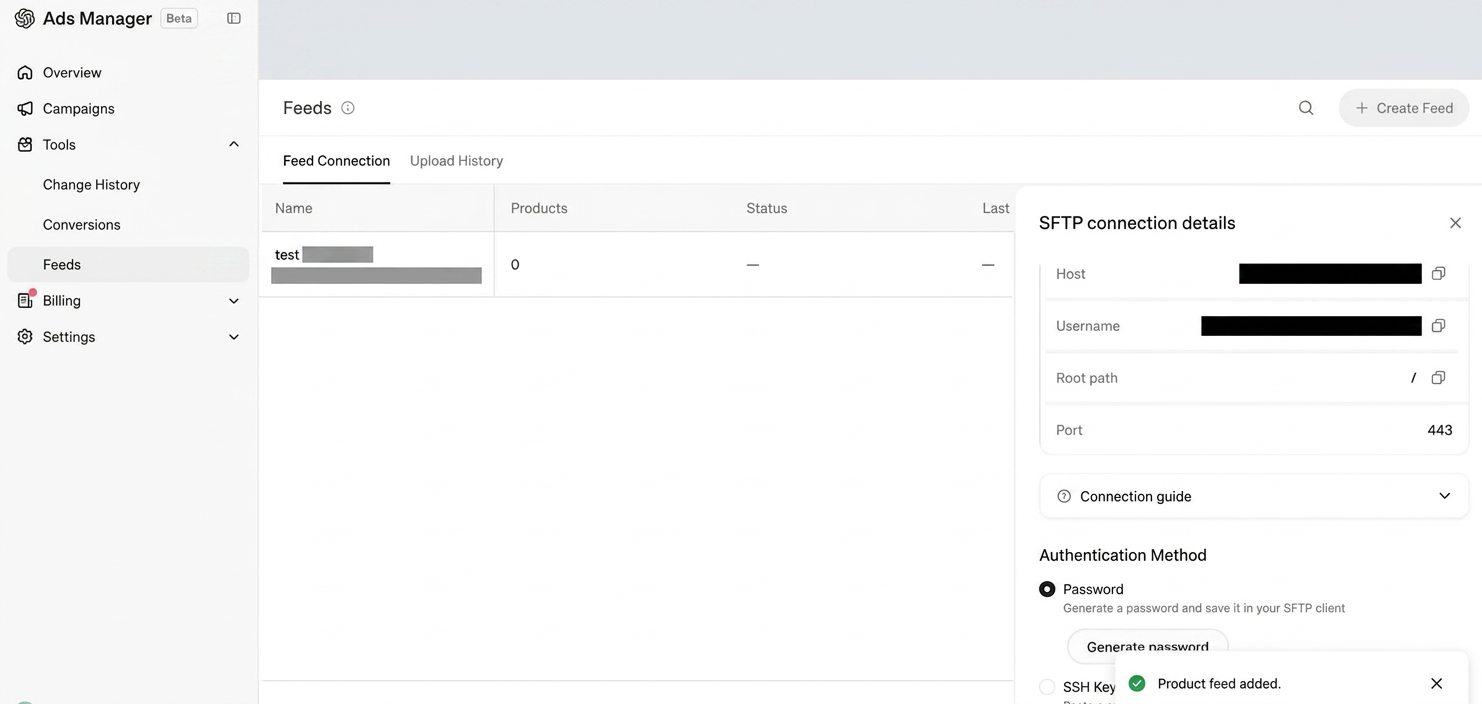Dismiss the Product feed added notification
Viewport: 1482px width, 704px height.
1436,684
